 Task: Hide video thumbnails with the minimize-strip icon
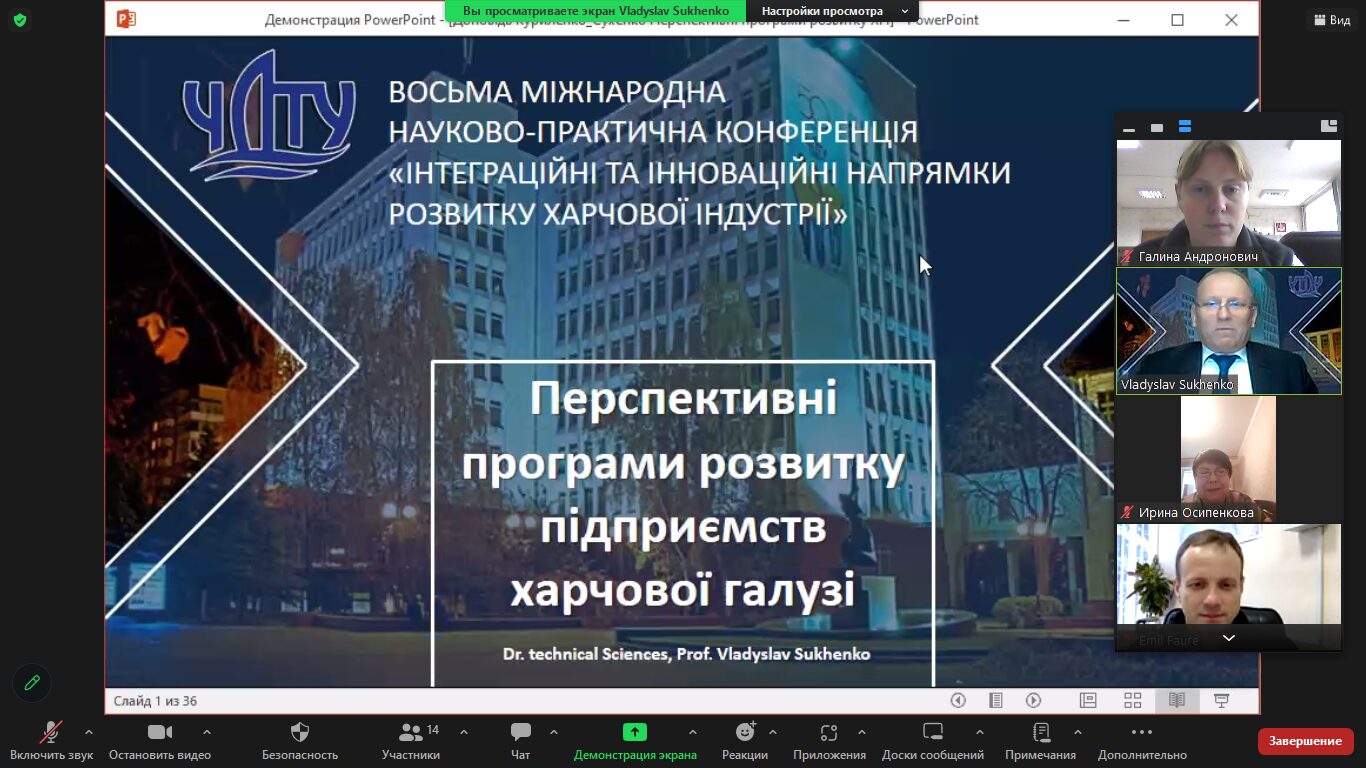coord(1129,128)
